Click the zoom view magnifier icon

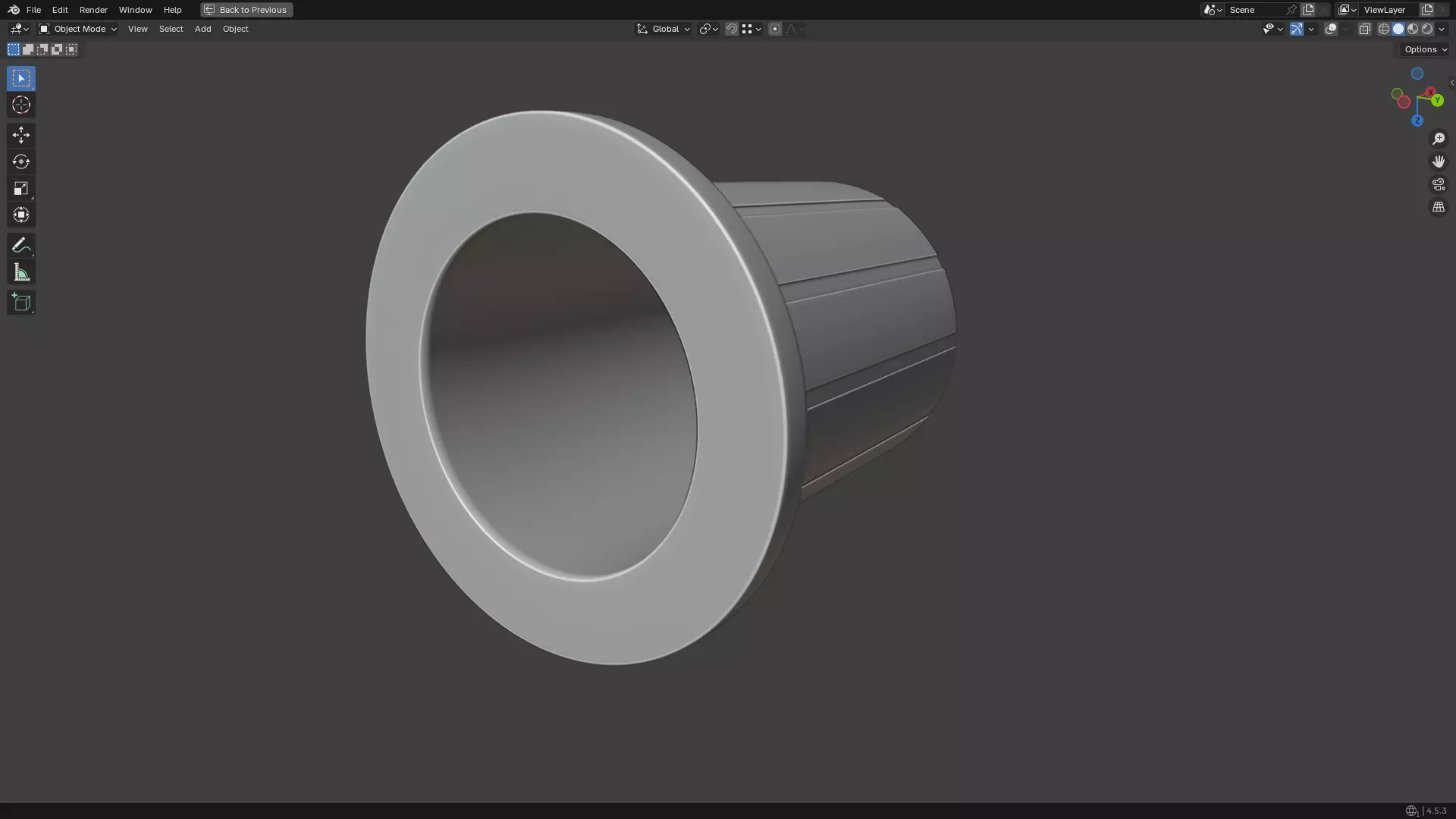tap(1439, 139)
